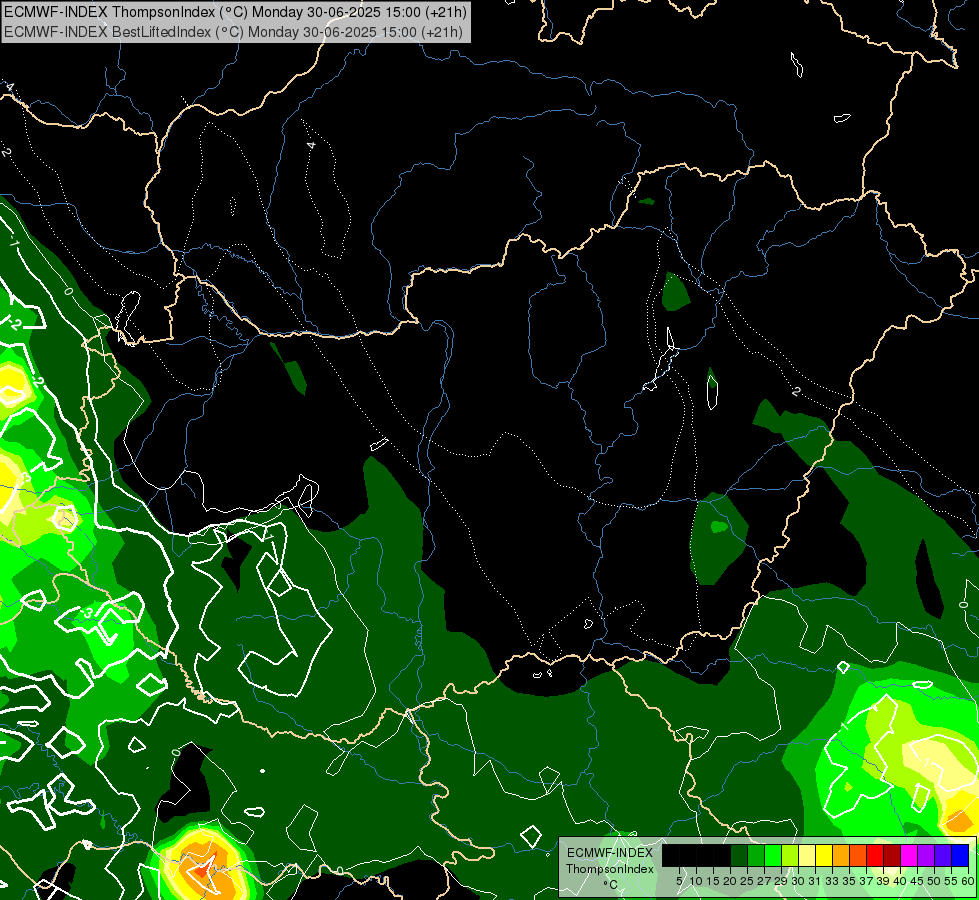Select the violet 50-55 legend swatch
Image resolution: width=979 pixels, height=900 pixels.
pyautogui.click(x=943, y=855)
